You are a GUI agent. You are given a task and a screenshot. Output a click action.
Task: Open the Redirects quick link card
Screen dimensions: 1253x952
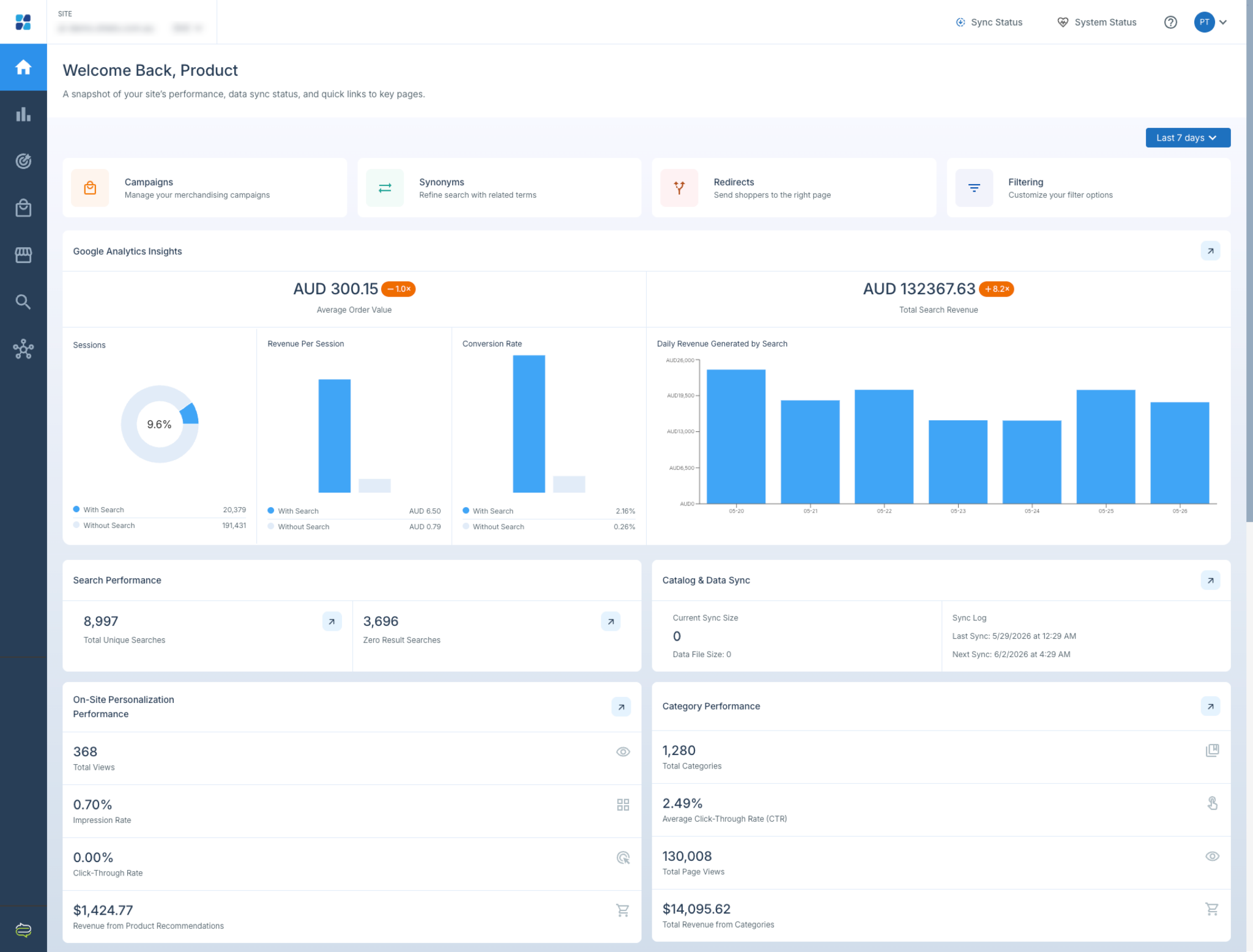tap(794, 188)
